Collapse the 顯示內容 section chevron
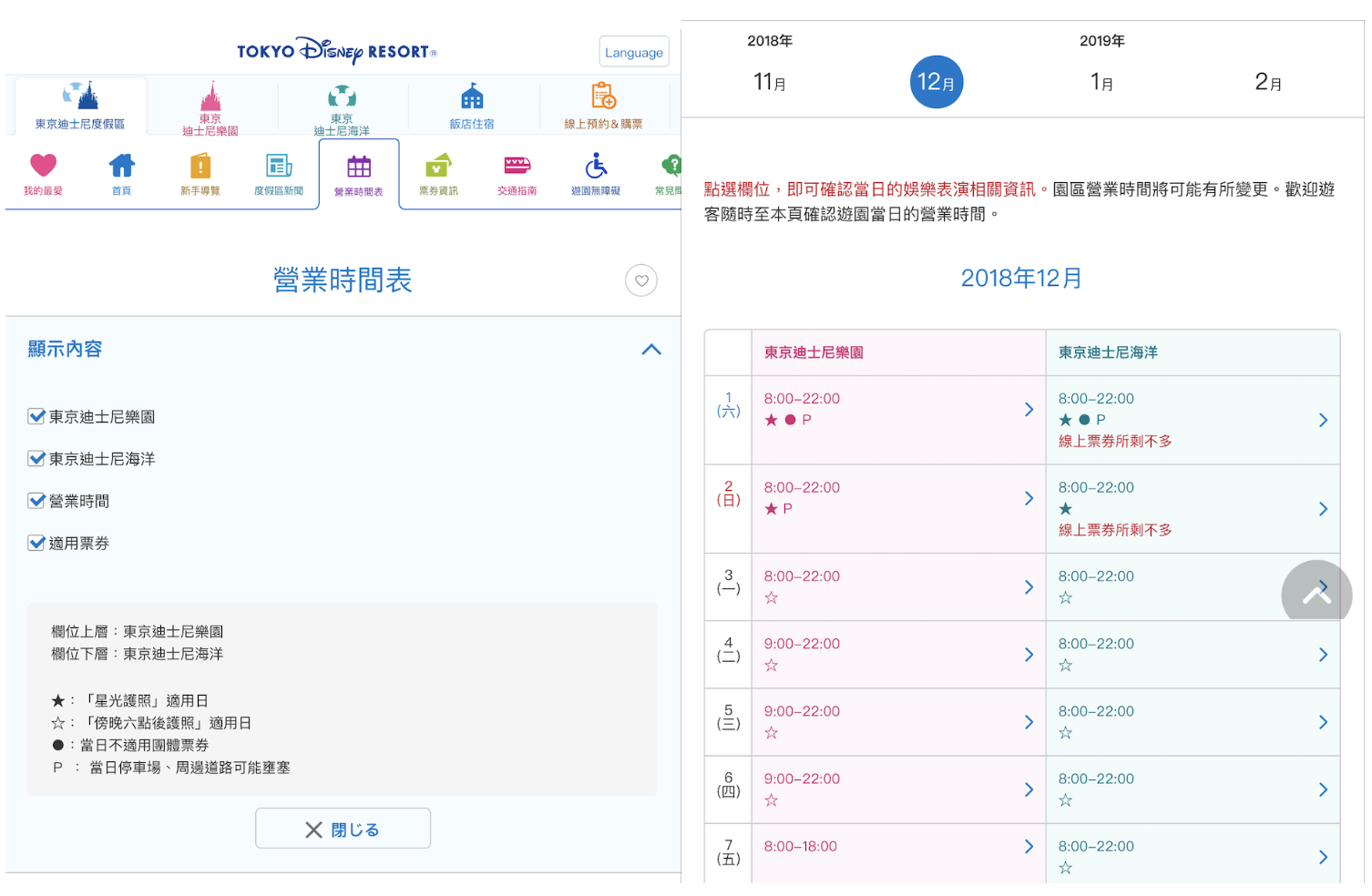Viewport: 1372px width, 896px height. tap(651, 350)
